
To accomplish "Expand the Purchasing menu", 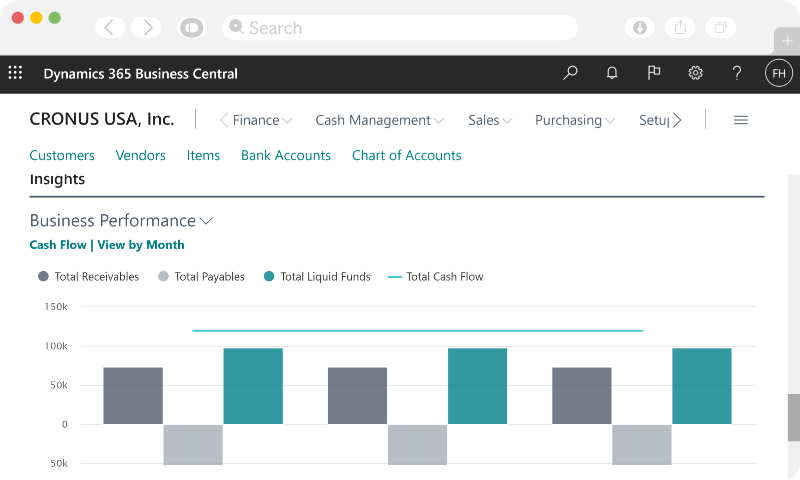I will point(574,120).
